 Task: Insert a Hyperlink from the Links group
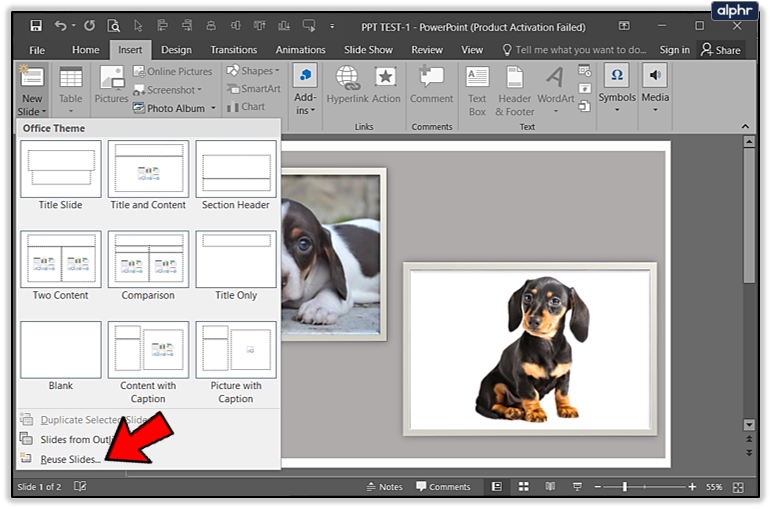tap(348, 84)
